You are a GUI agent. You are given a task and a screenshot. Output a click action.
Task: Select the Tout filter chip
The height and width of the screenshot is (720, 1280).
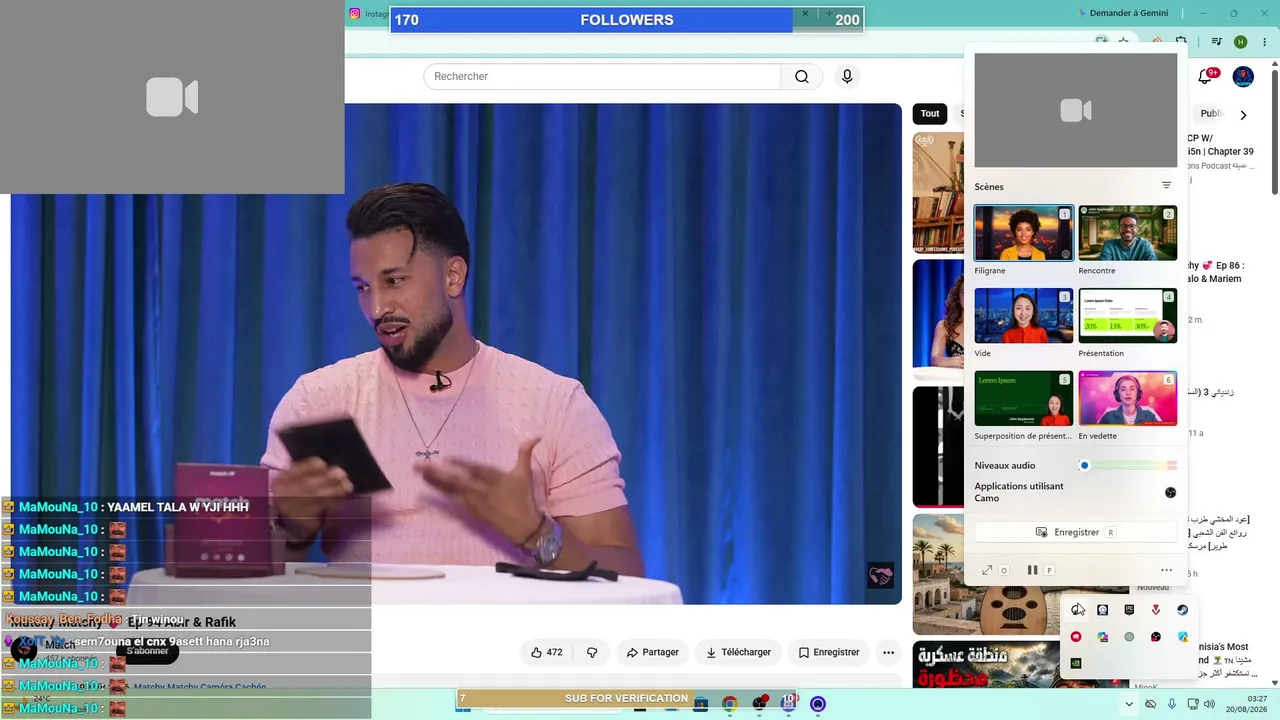pyautogui.click(x=930, y=114)
